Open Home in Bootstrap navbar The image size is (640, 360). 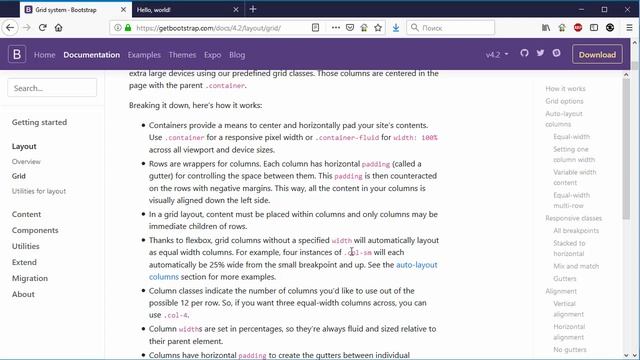click(44, 55)
